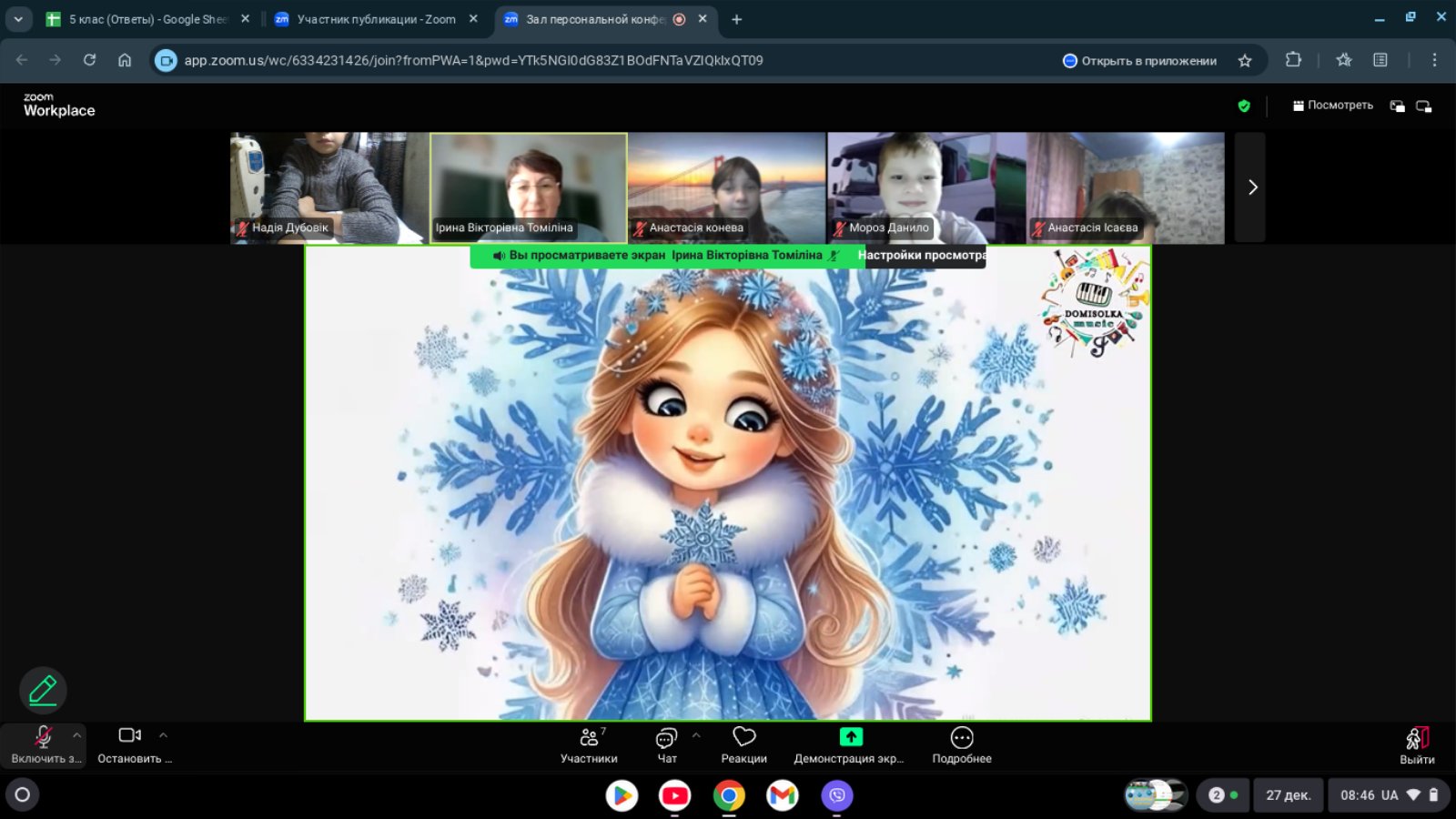Expand audio options arrow beside microphone
Viewport: 1456px width, 819px height.
coord(76,735)
